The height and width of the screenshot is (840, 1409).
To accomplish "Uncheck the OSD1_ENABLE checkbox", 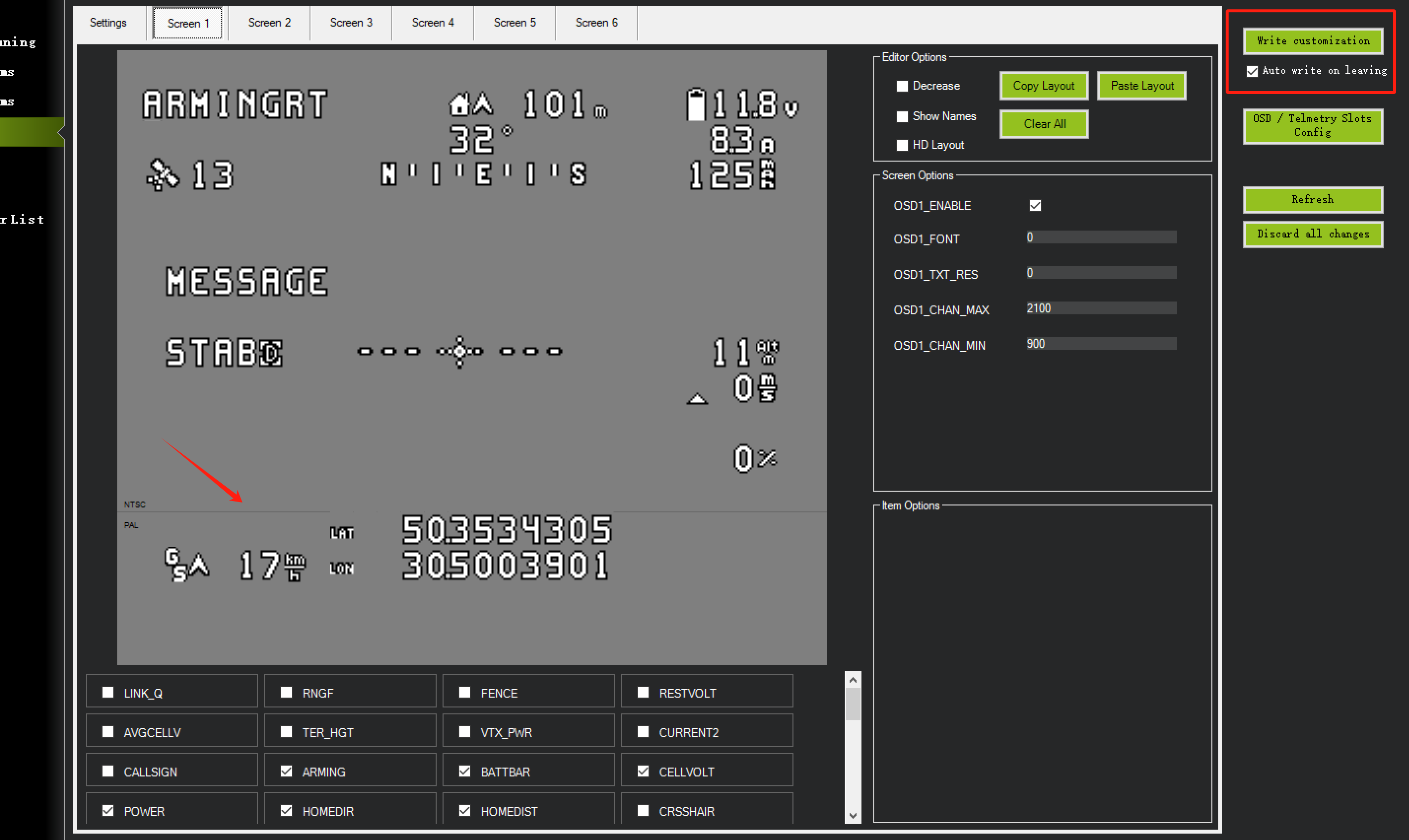I will click(x=1035, y=205).
